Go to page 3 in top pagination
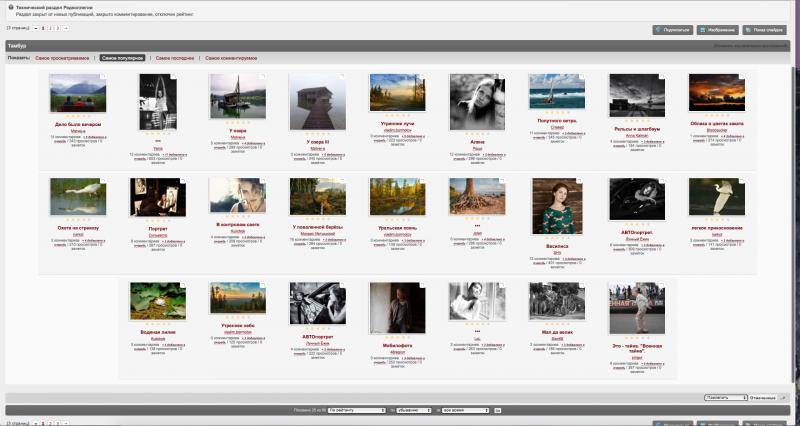The height and width of the screenshot is (426, 800). pos(58,28)
